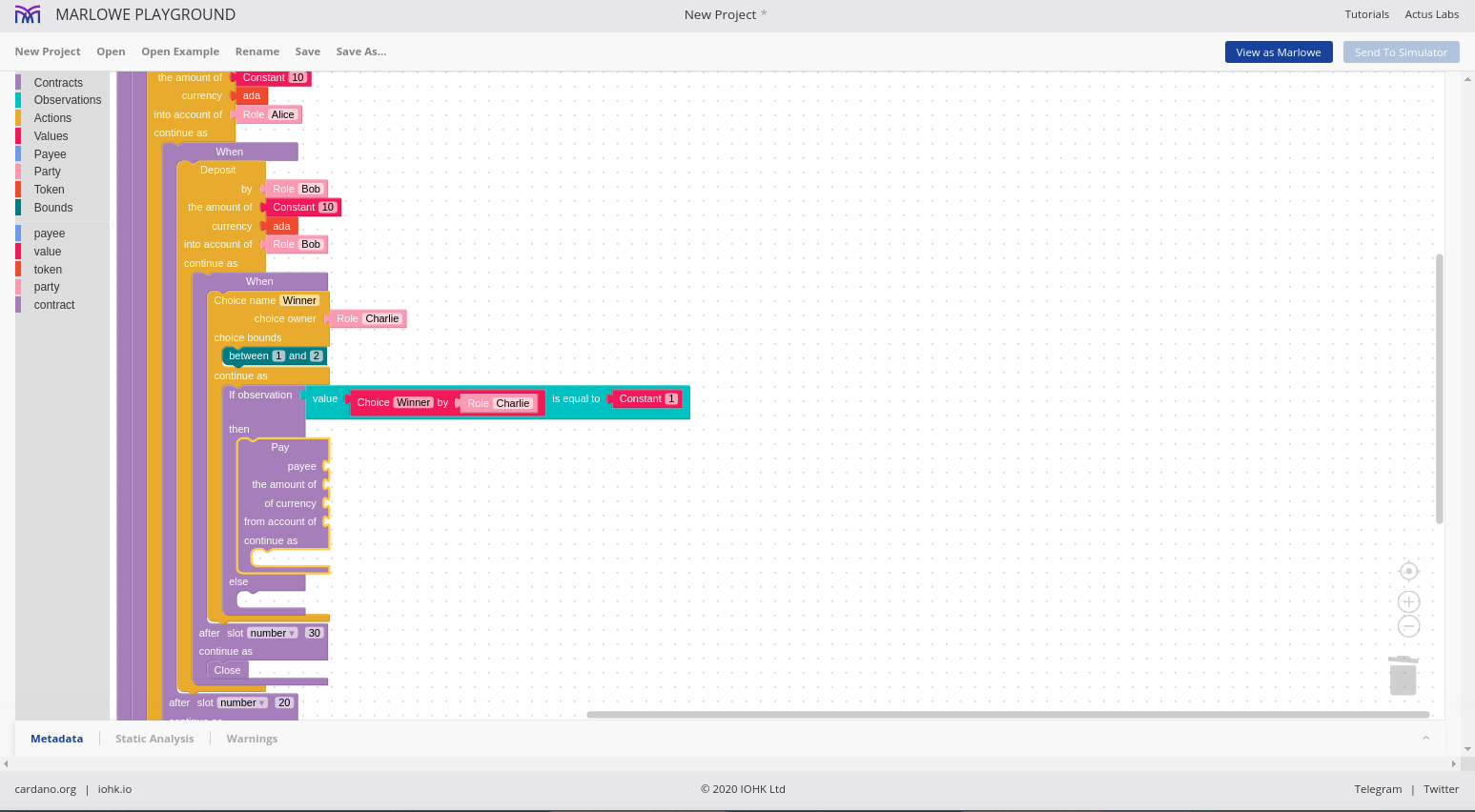Open the Tutorials link
This screenshot has height=812, width=1475.
1366,14
